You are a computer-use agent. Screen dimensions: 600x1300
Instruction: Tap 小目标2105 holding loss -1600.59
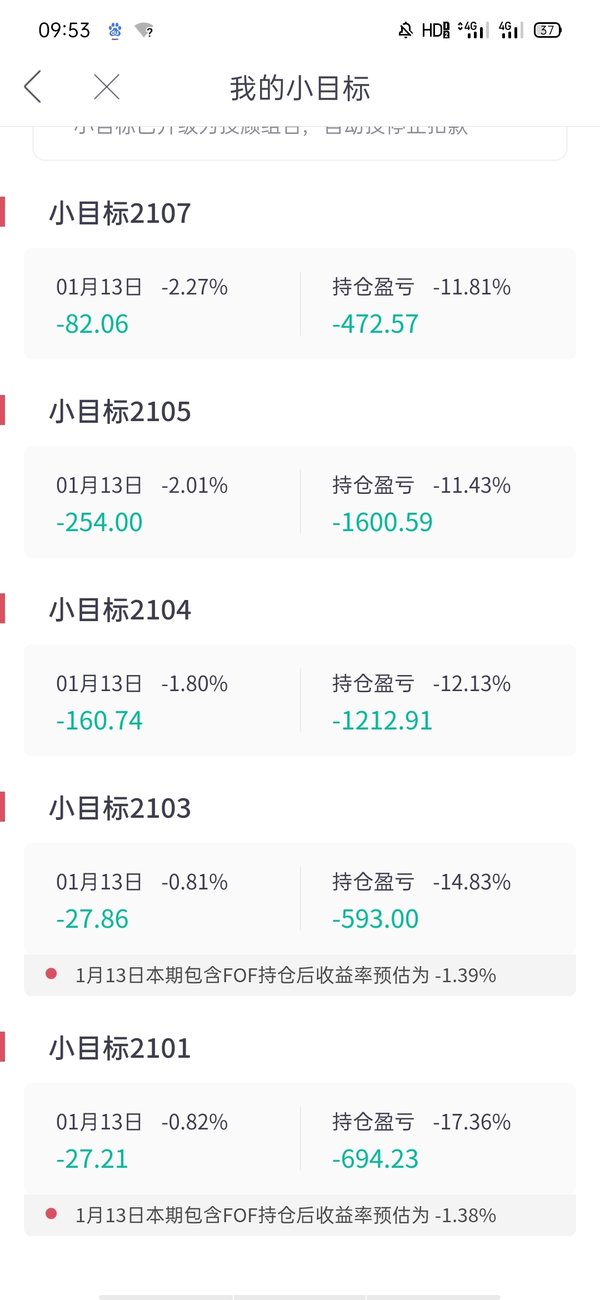click(383, 521)
